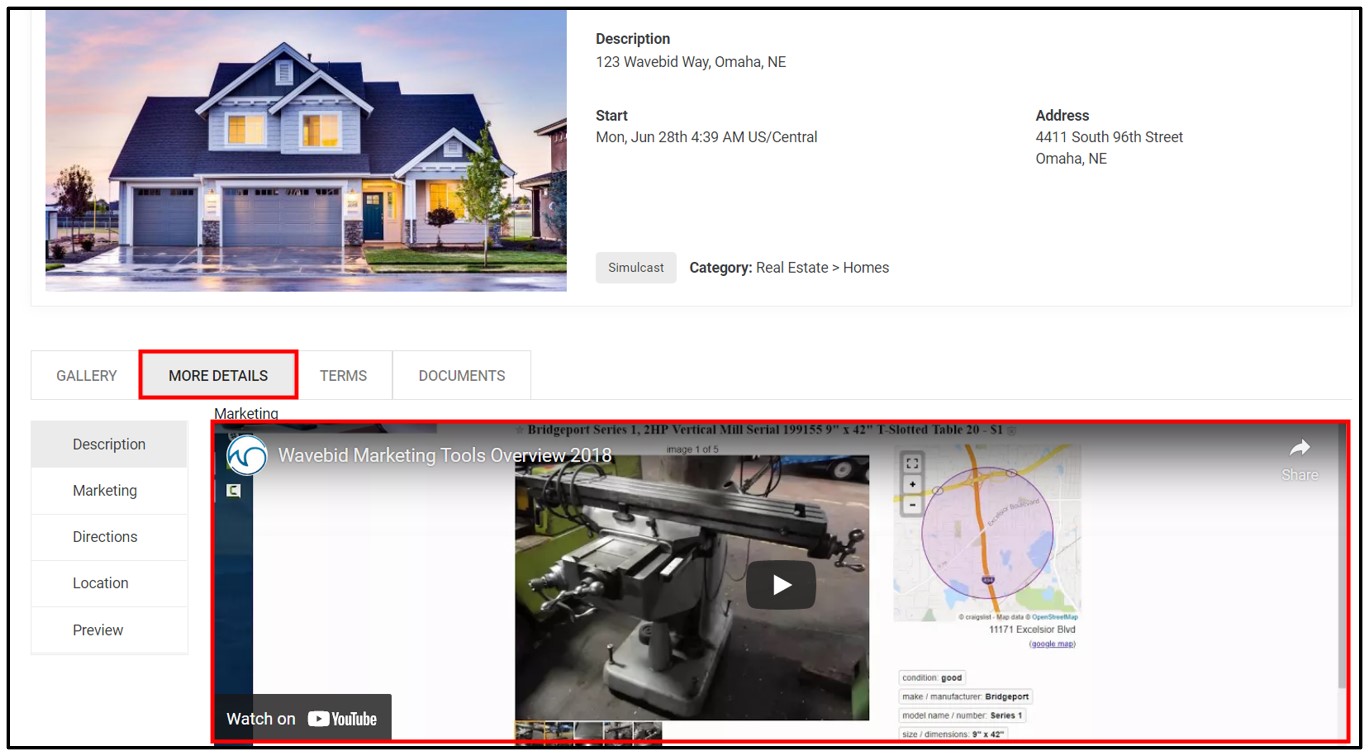Screen dimensions: 1369x755
Task: Select Directions in the side menu
Action: click(x=109, y=537)
